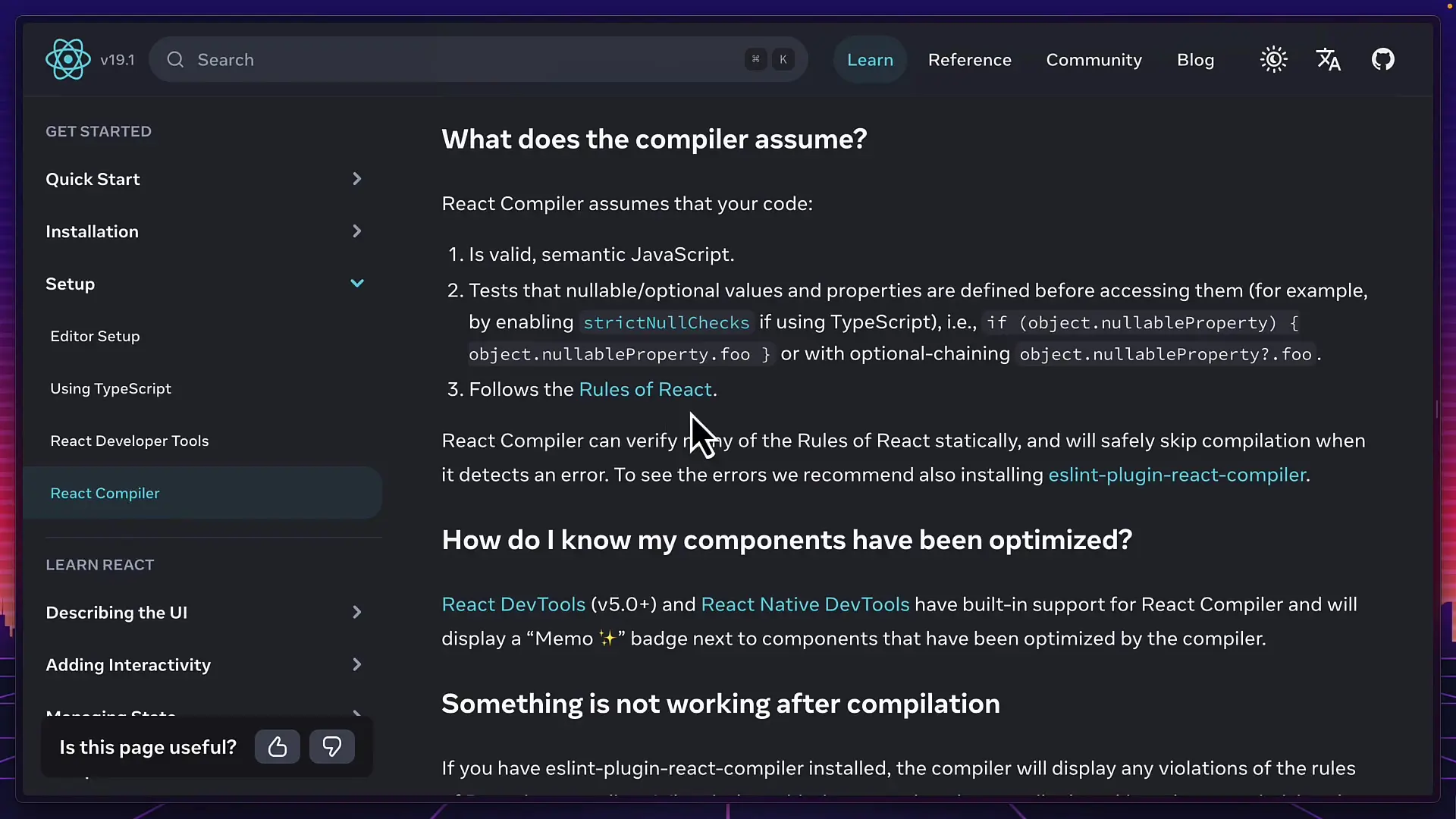The width and height of the screenshot is (1456, 819).
Task: Click the K shortcut key badge
Action: (783, 59)
